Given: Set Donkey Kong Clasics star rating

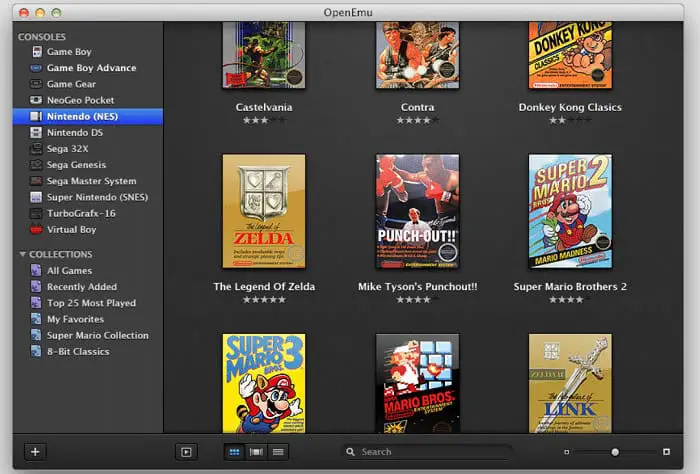Looking at the screenshot, I should (570, 120).
